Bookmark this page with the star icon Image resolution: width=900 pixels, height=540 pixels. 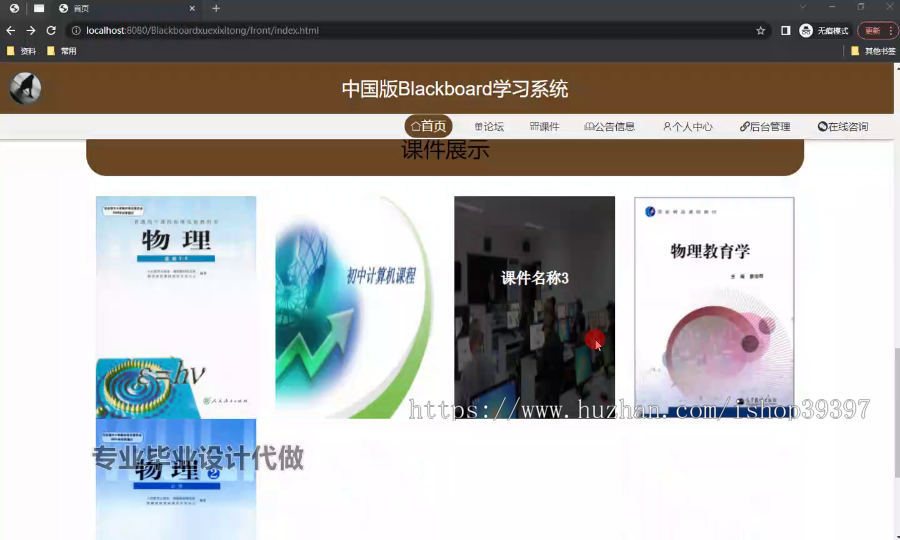(x=761, y=30)
